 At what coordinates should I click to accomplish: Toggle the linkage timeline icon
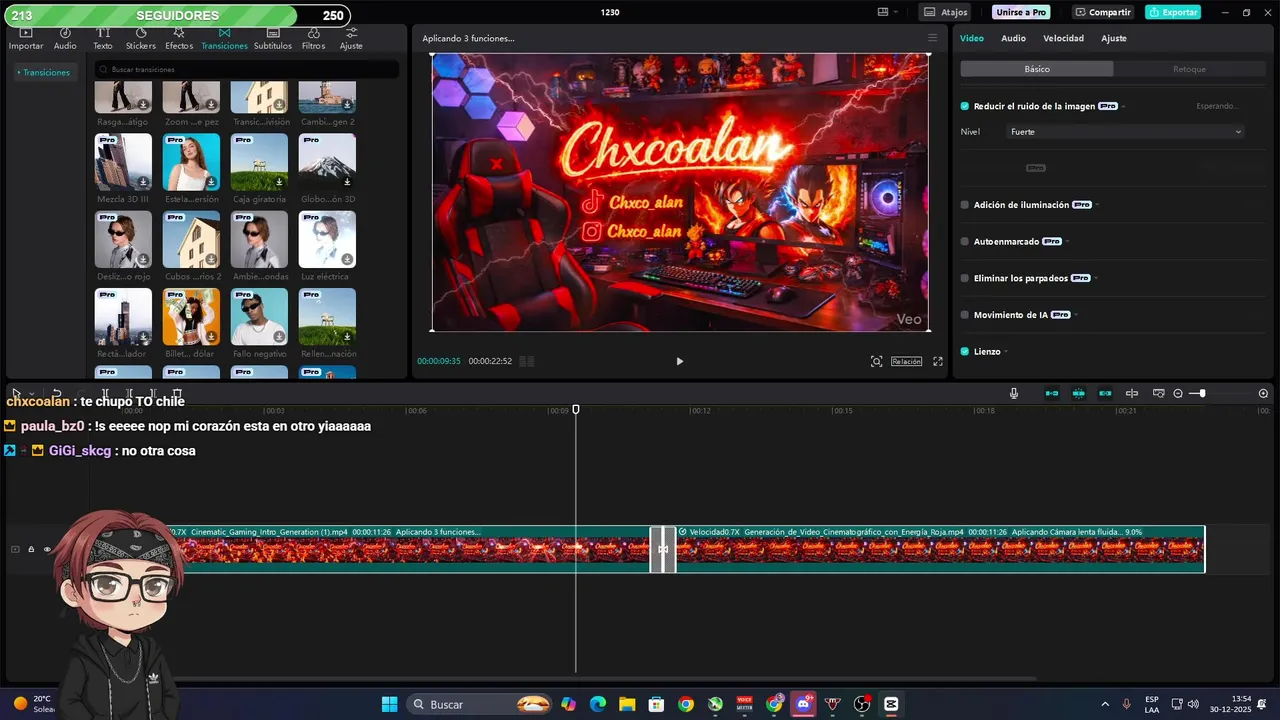1105,394
